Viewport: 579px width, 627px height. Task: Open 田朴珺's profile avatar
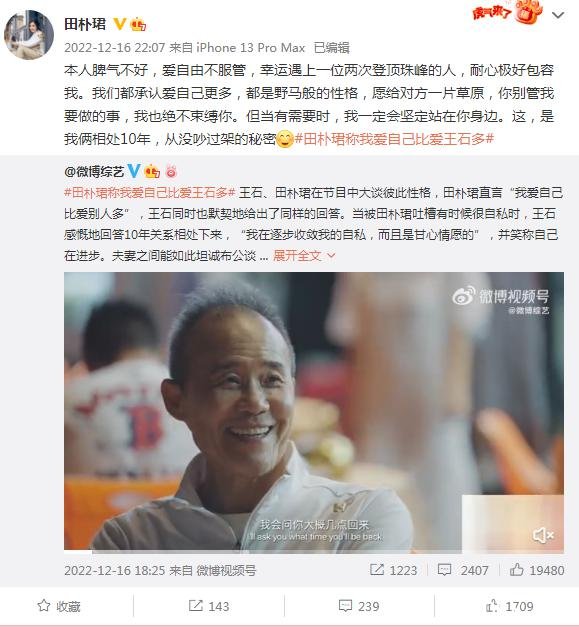[x=29, y=35]
